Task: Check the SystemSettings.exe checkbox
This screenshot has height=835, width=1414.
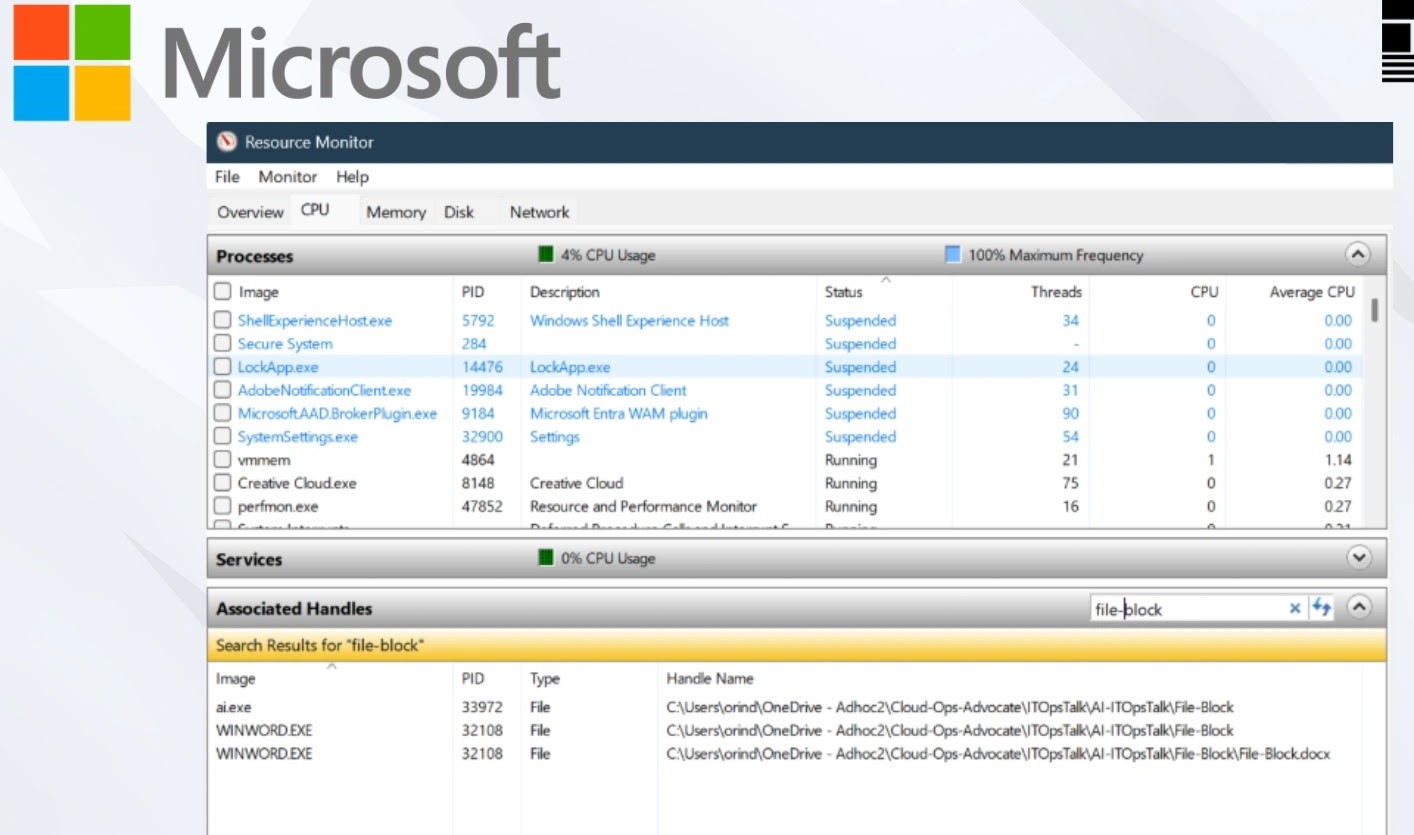Action: (x=223, y=437)
